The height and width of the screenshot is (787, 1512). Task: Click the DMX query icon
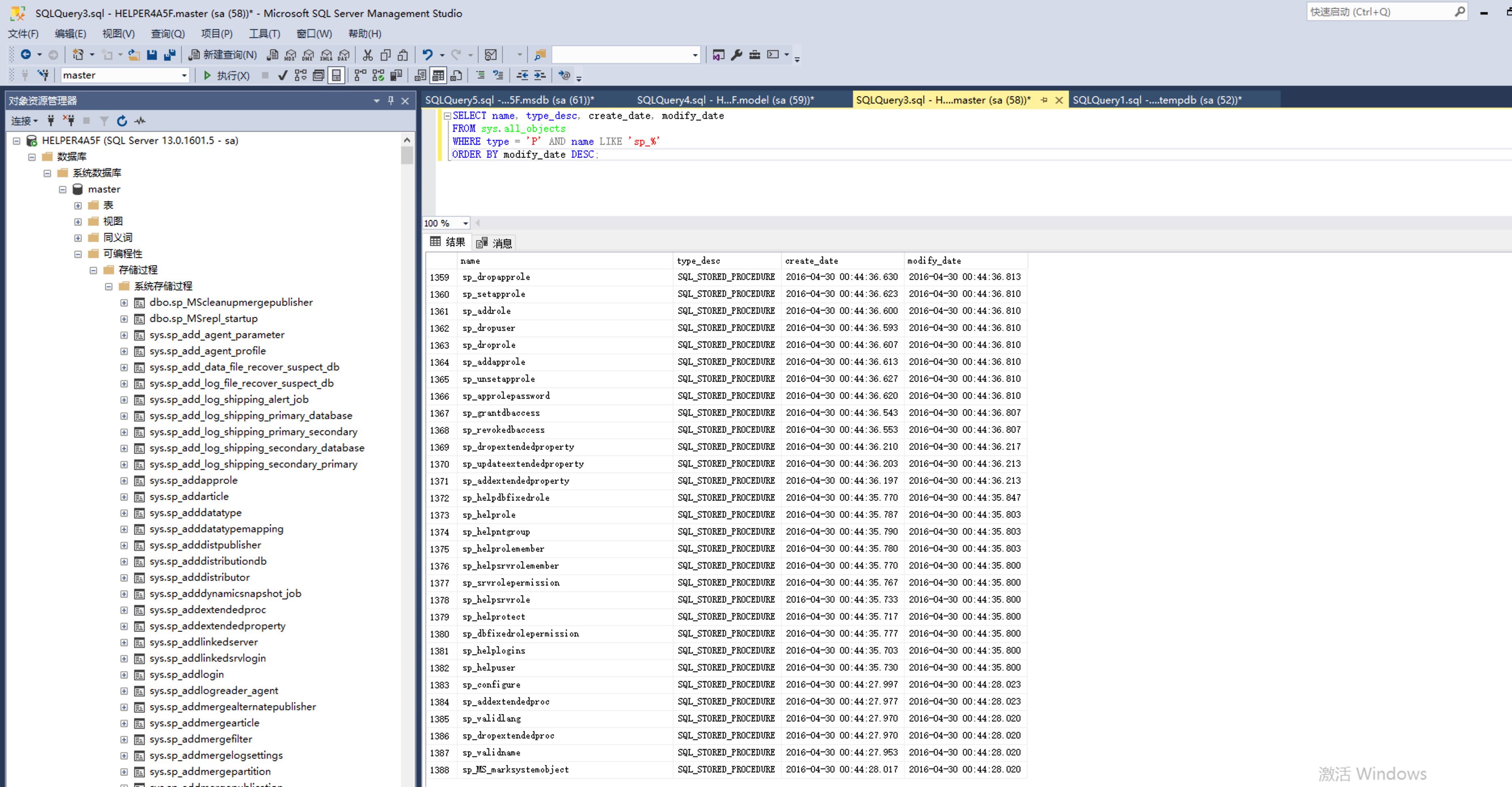pyautogui.click(x=308, y=55)
